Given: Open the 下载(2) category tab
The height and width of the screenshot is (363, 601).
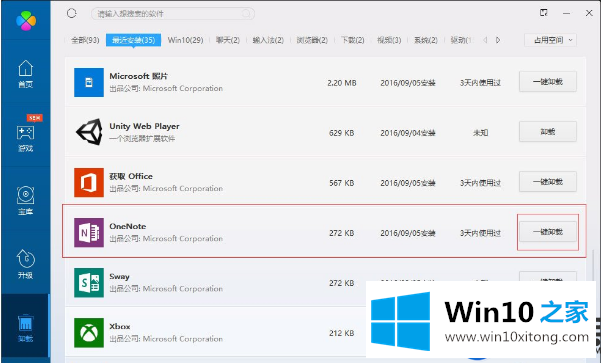Looking at the screenshot, I should click(353, 40).
